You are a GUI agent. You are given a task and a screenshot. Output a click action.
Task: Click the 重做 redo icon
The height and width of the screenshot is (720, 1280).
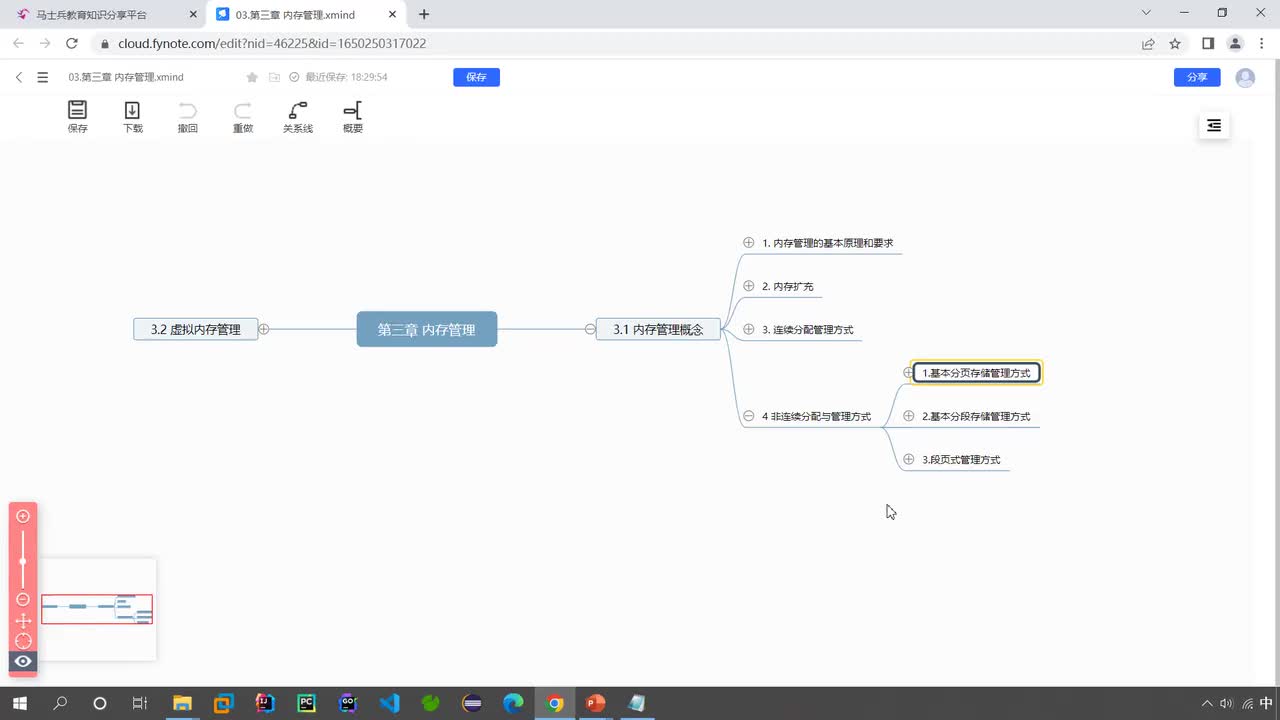pyautogui.click(x=242, y=116)
